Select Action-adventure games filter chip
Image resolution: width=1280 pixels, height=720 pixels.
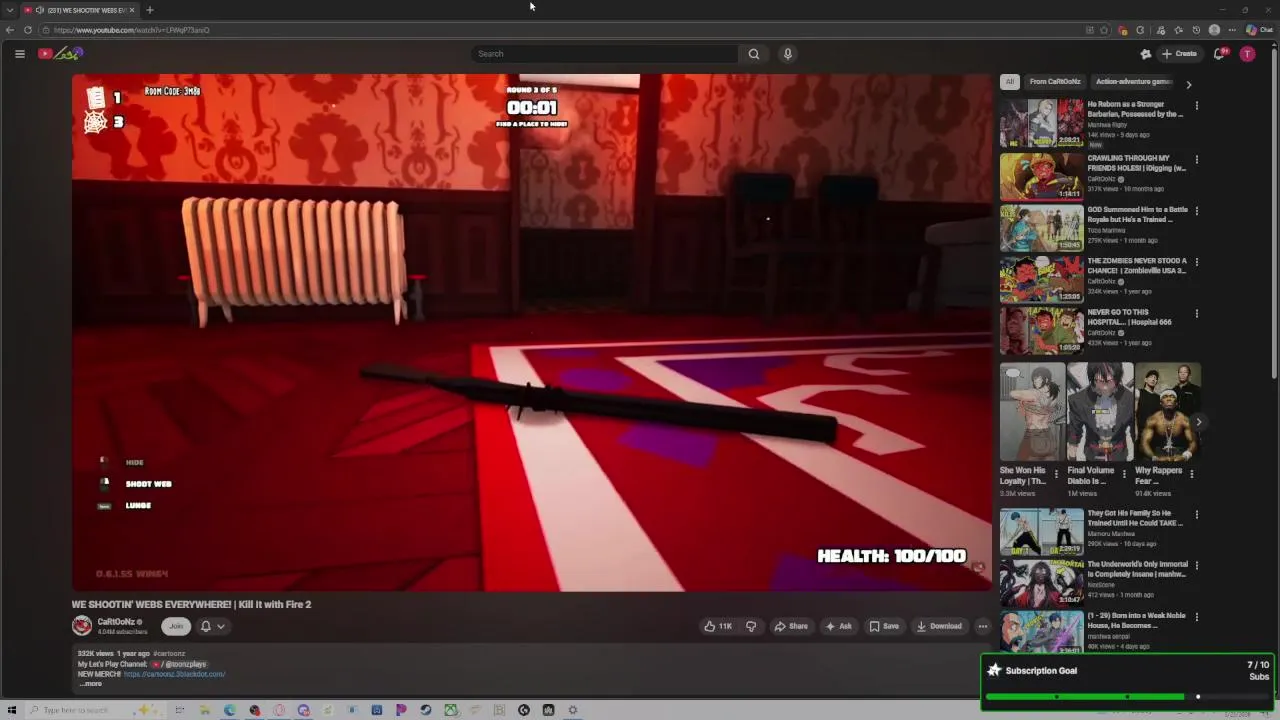pos(1133,82)
